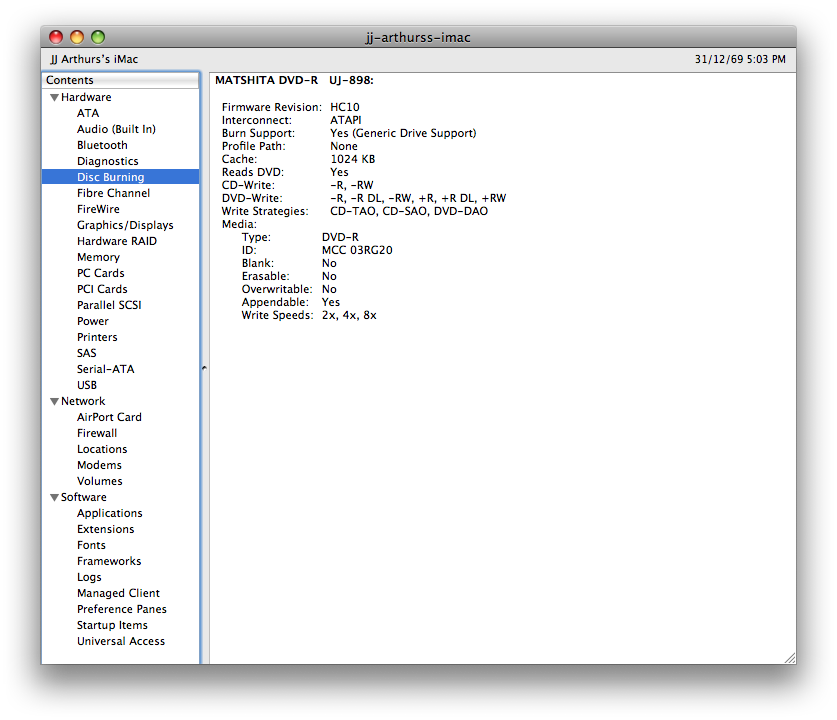
Task: Click the Hardware category label
Action: 86,97
